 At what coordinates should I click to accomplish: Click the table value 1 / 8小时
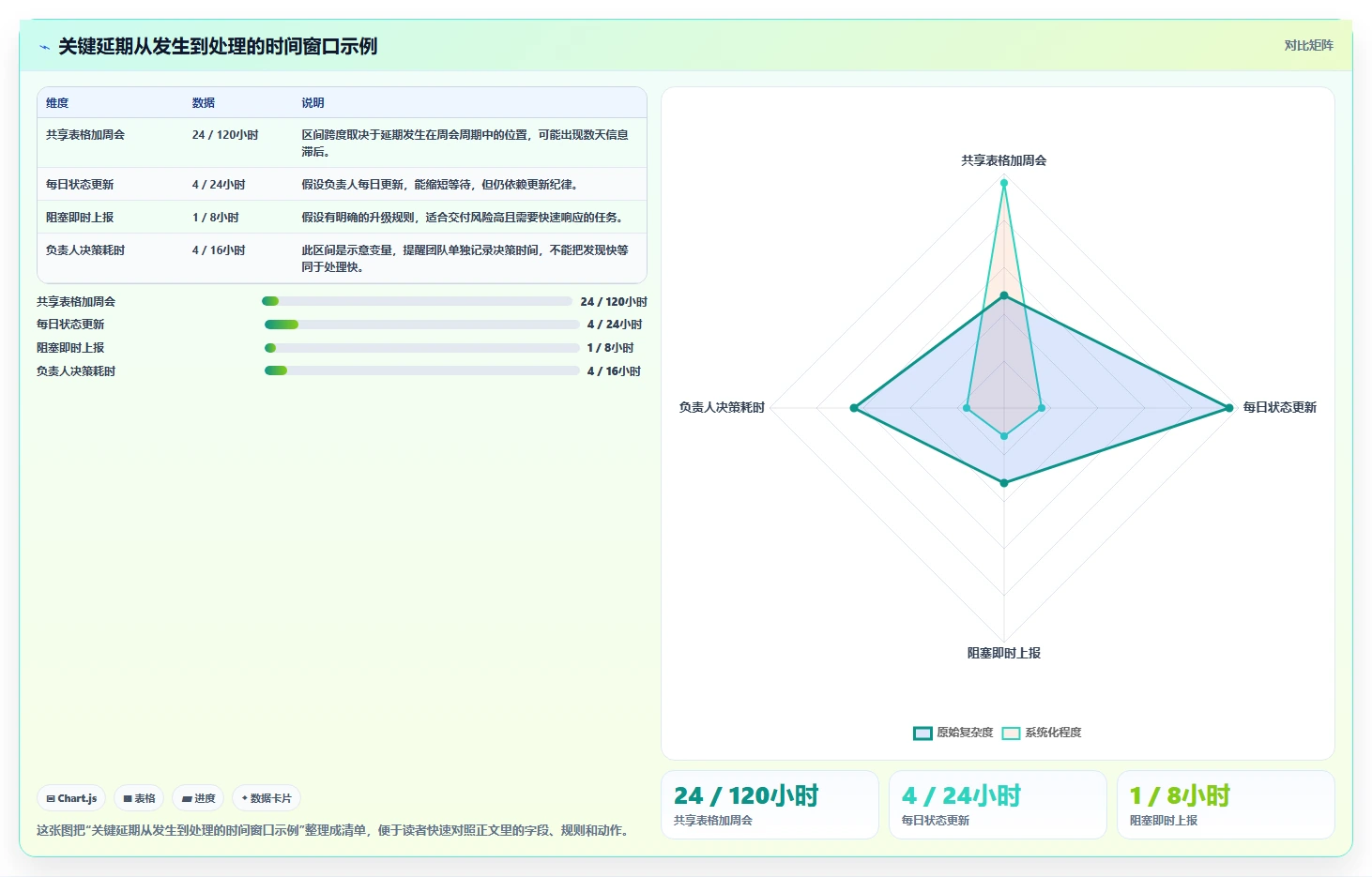pyautogui.click(x=216, y=218)
